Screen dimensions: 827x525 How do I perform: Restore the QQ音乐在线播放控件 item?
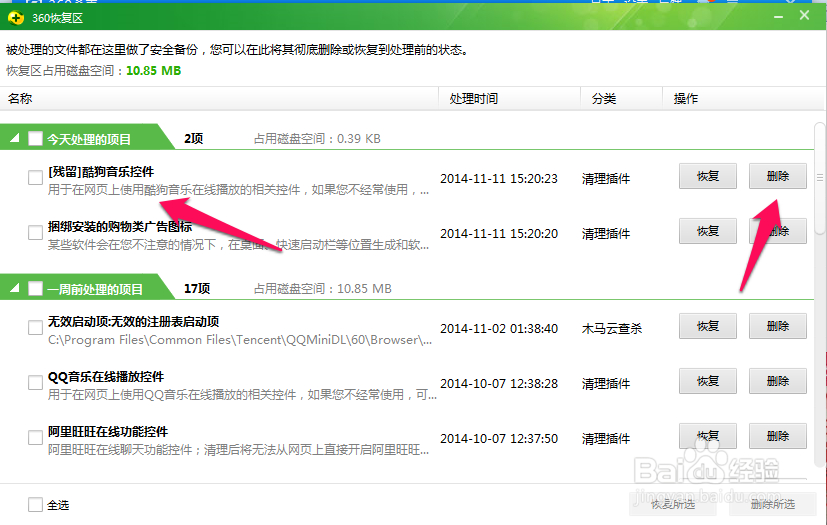708,381
